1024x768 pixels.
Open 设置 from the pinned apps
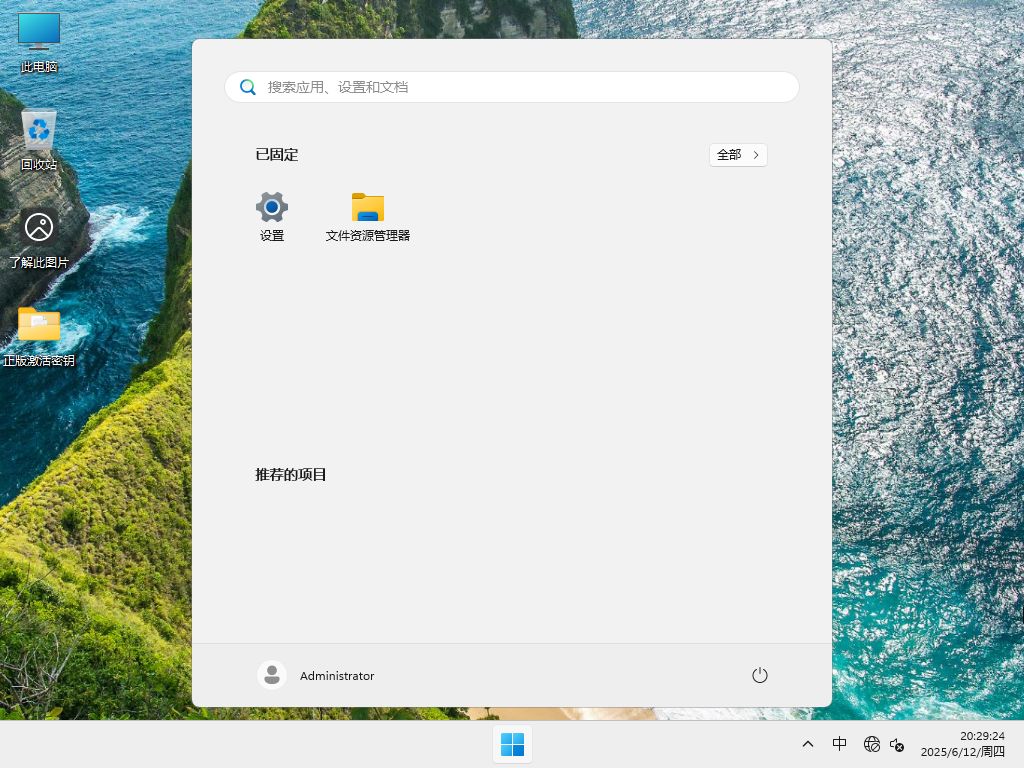pos(271,215)
